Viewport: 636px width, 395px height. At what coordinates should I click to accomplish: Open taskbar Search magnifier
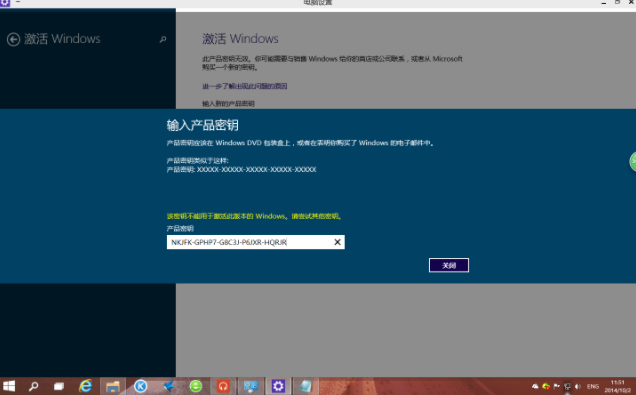coord(33,386)
